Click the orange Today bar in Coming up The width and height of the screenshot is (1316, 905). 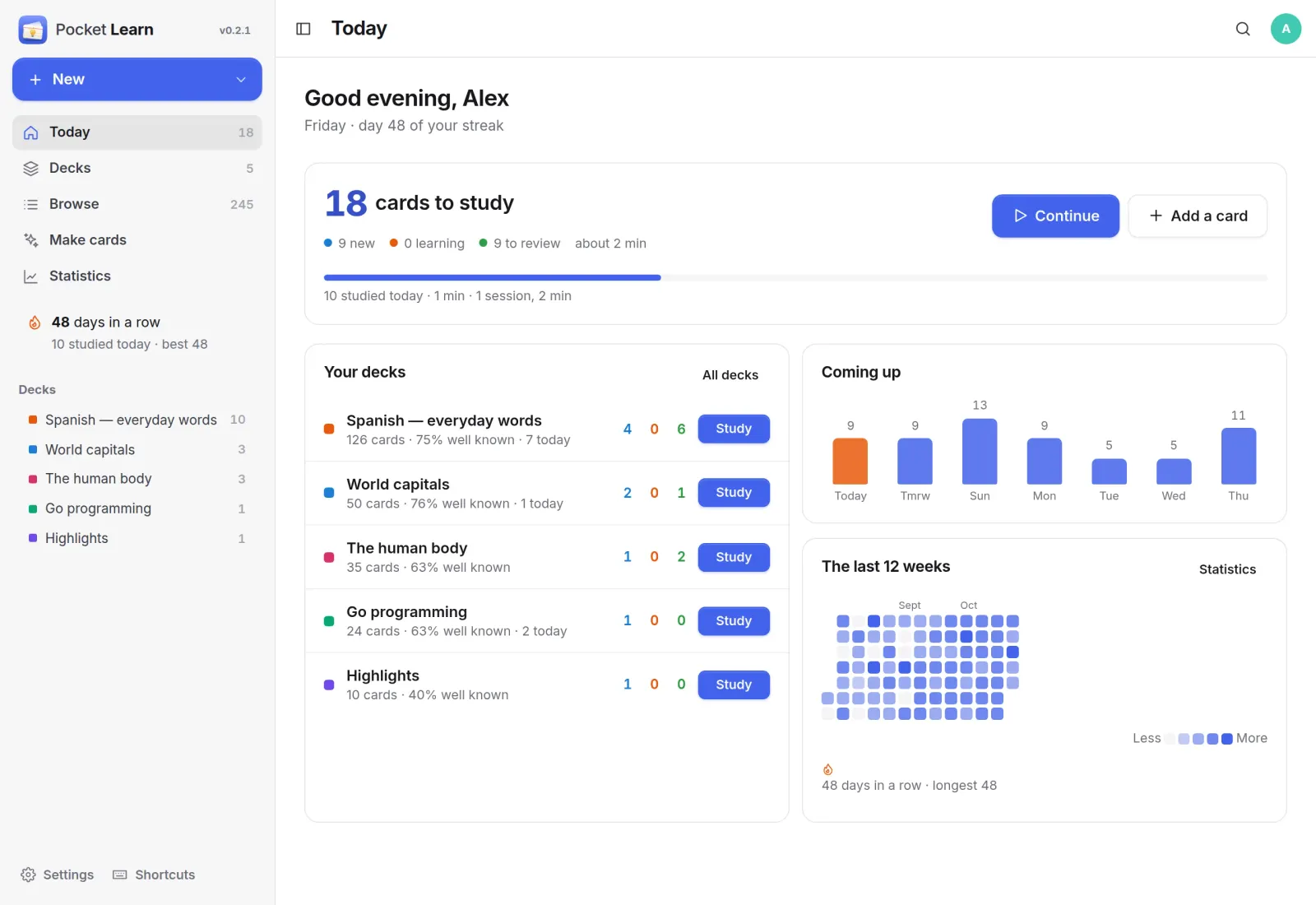(x=850, y=461)
